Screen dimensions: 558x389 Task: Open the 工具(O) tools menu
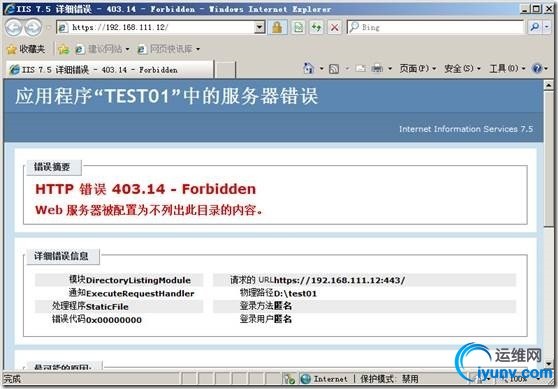[x=507, y=68]
